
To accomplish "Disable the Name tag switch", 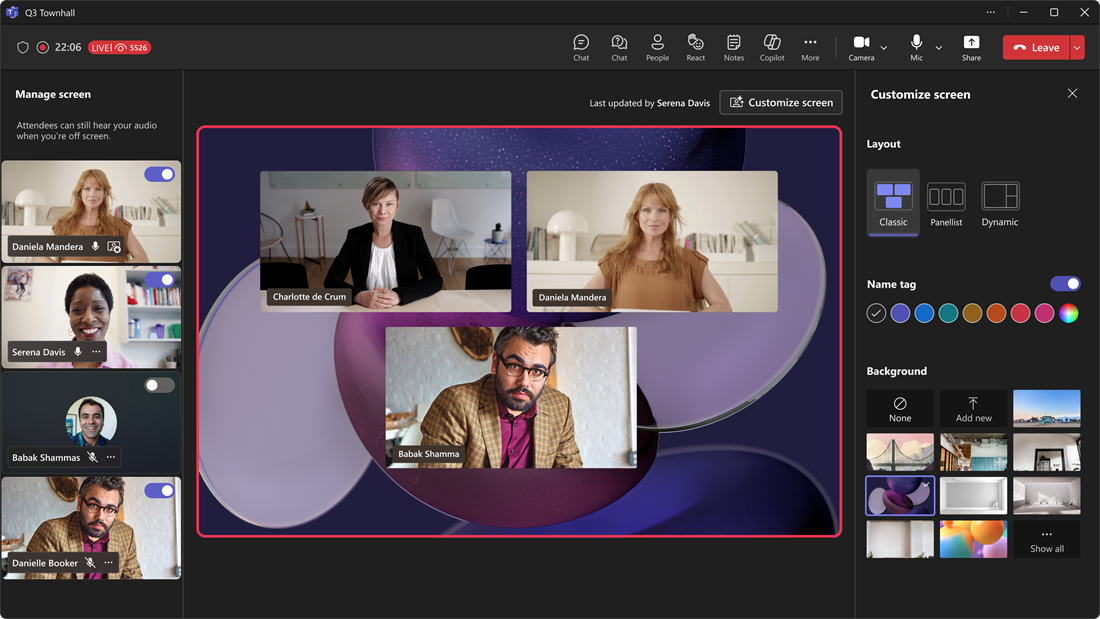I will 1065,284.
